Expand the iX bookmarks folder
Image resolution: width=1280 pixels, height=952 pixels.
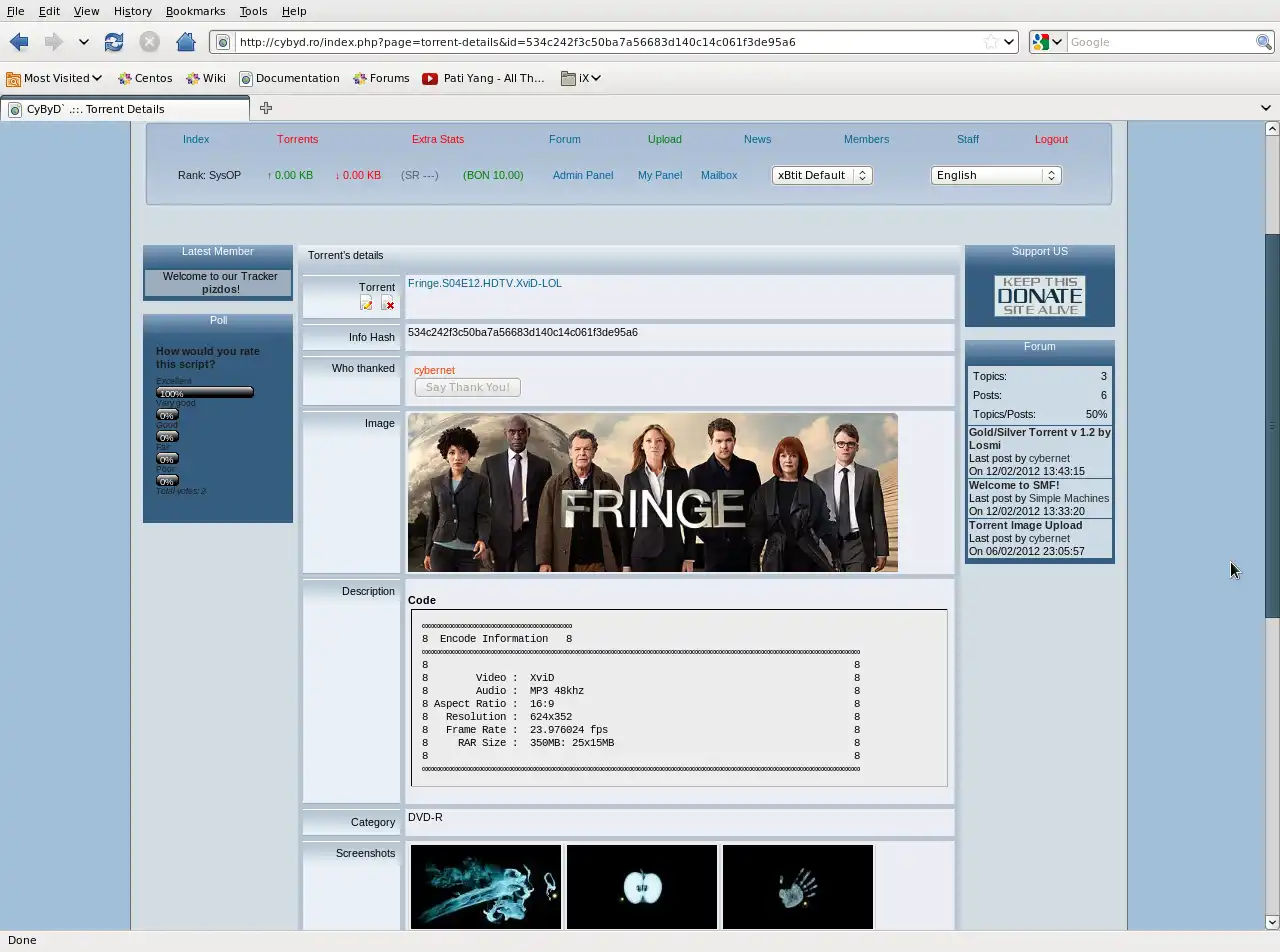tap(580, 78)
